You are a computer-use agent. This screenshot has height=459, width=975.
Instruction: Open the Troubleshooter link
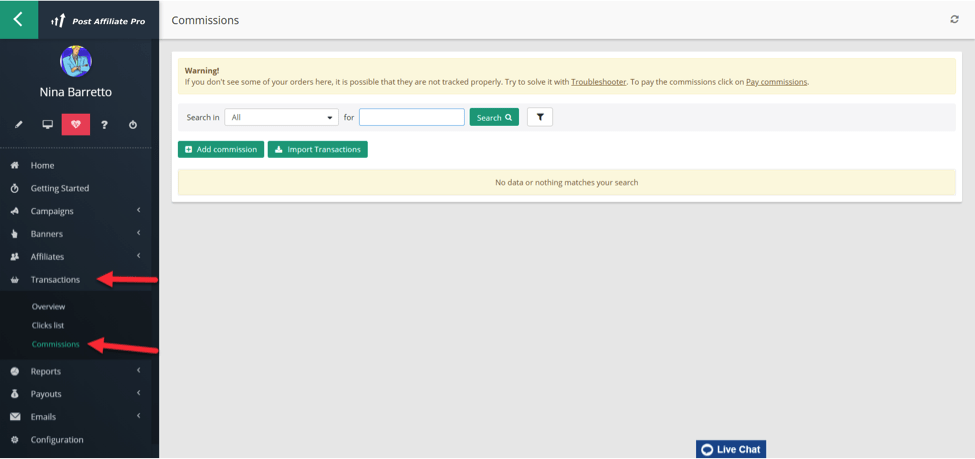click(599, 81)
